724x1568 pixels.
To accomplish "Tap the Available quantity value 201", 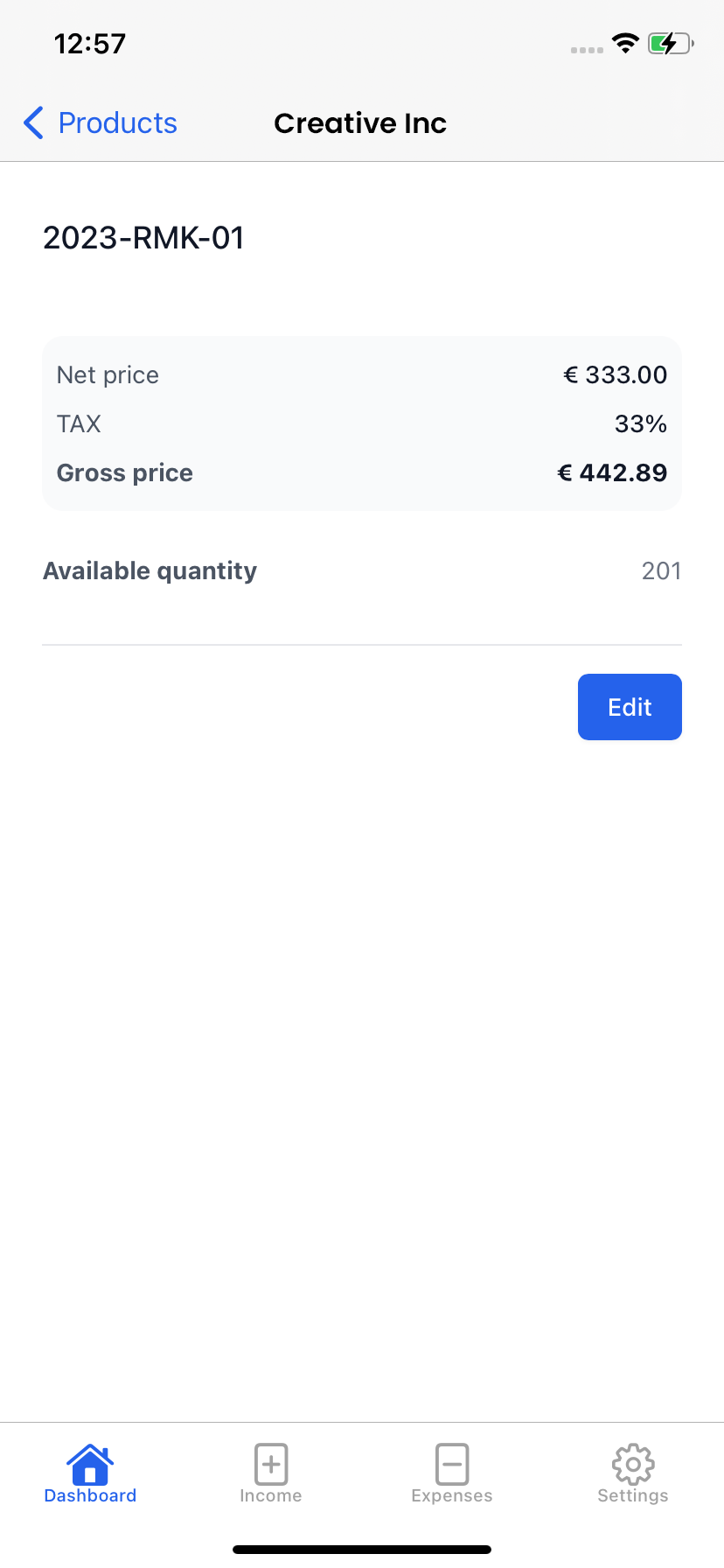I will [x=661, y=571].
